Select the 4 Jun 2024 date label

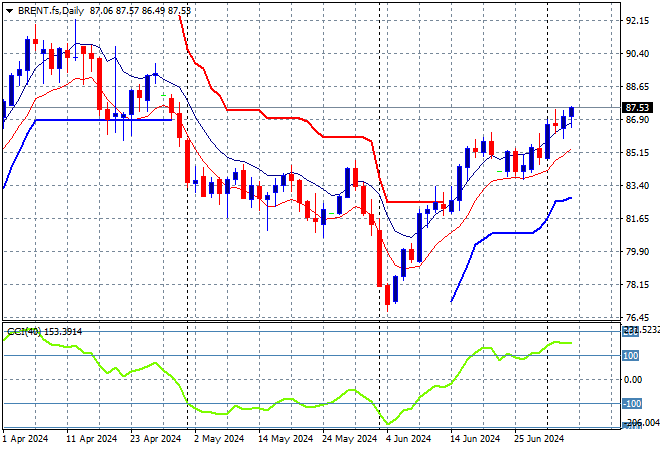tap(408, 439)
